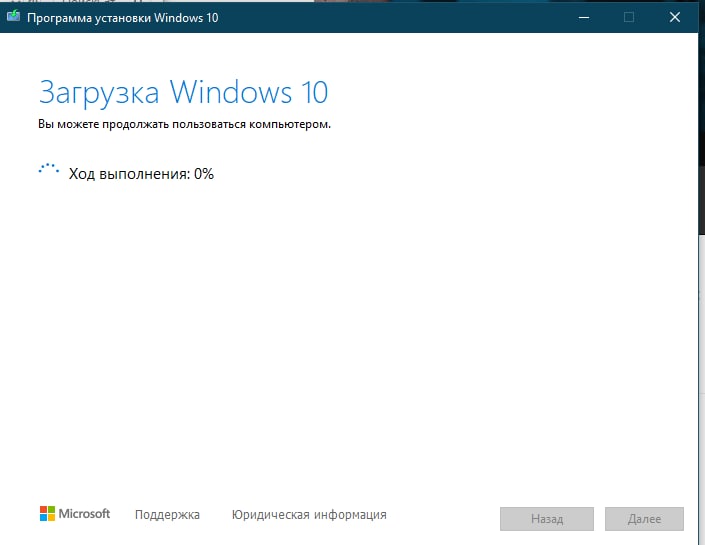Click the setup program icon in title bar
705x545 pixels.
[x=13, y=17]
